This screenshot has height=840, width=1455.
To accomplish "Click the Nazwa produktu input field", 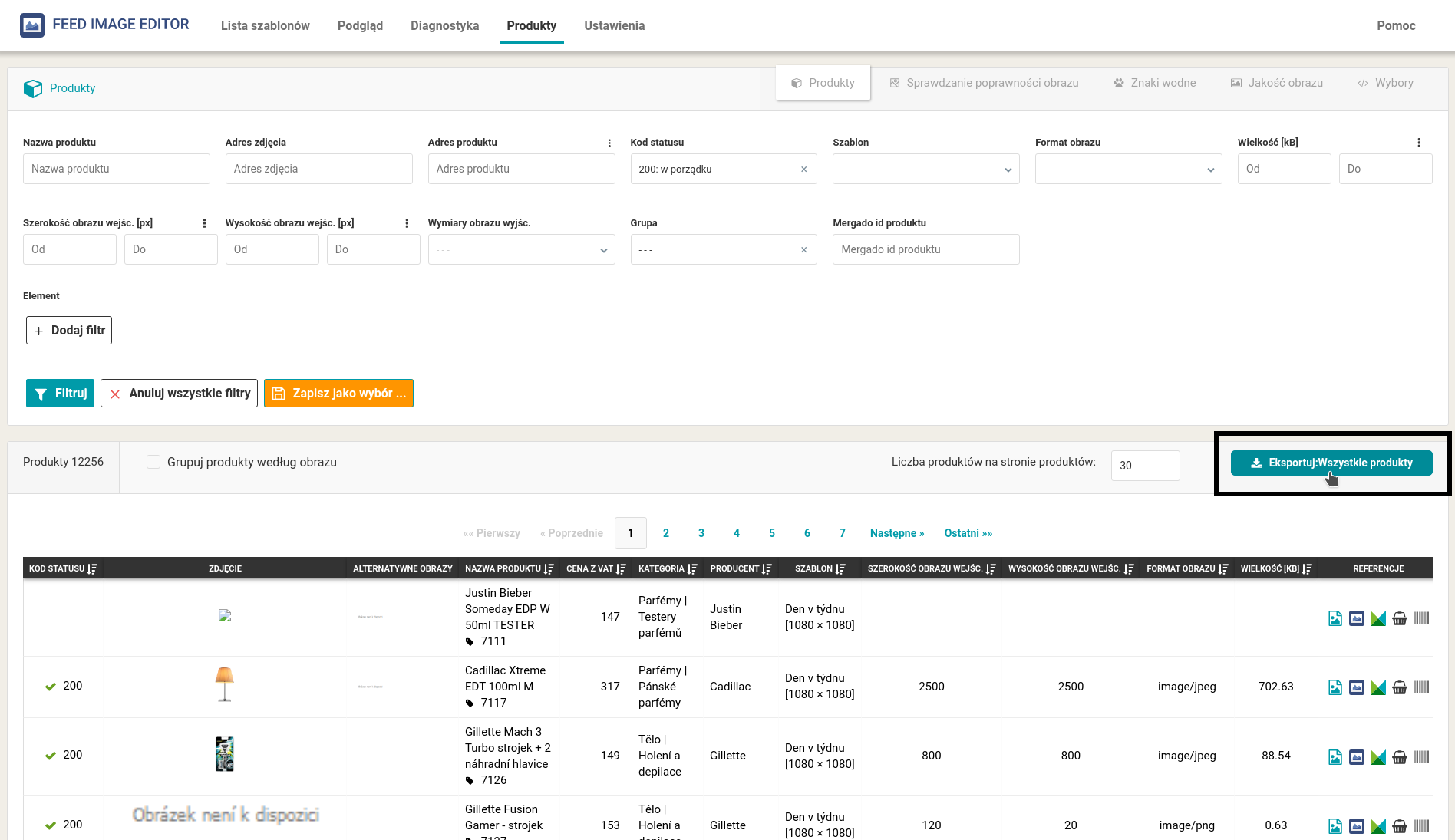I will [117, 169].
